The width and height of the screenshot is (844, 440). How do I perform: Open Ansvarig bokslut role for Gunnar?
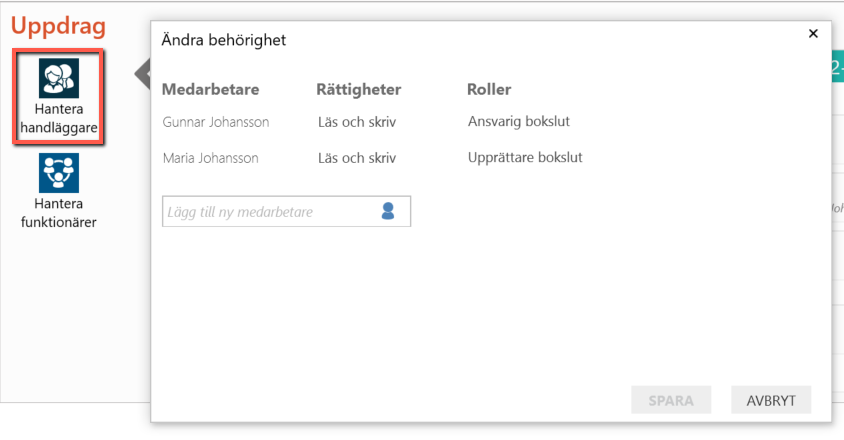[x=519, y=122]
